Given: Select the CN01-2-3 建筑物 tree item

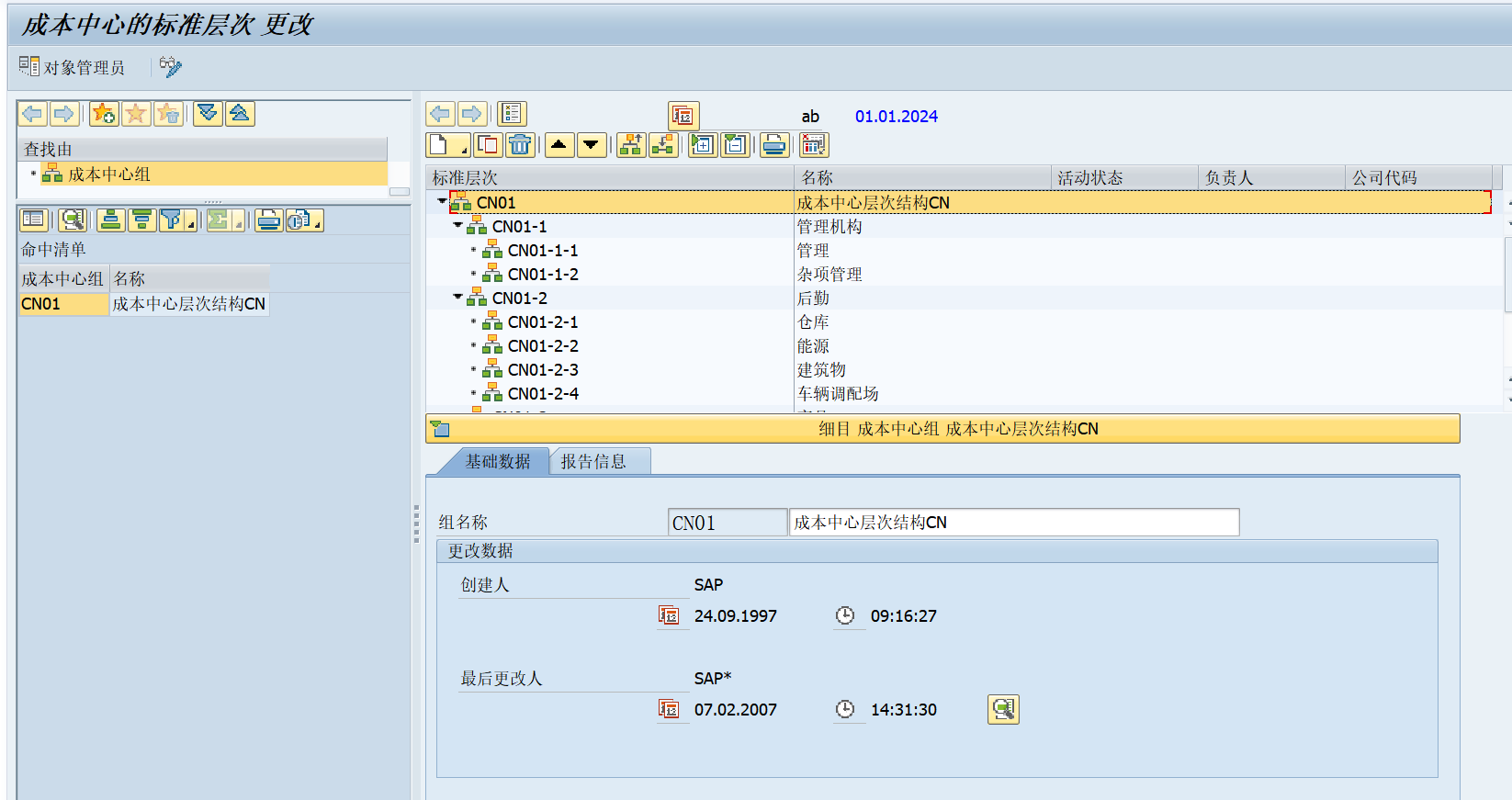Looking at the screenshot, I should click(x=543, y=369).
